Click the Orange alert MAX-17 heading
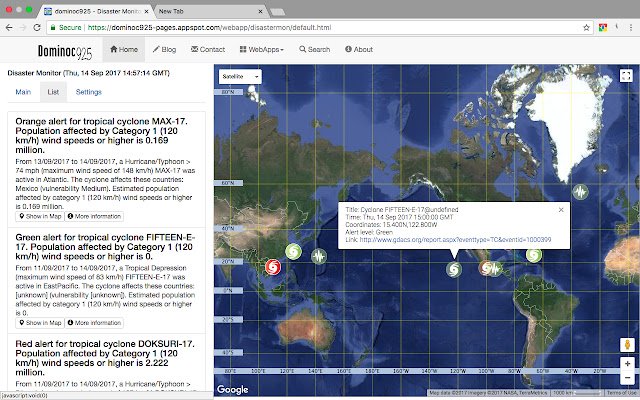The height and width of the screenshot is (400, 640). (x=102, y=136)
